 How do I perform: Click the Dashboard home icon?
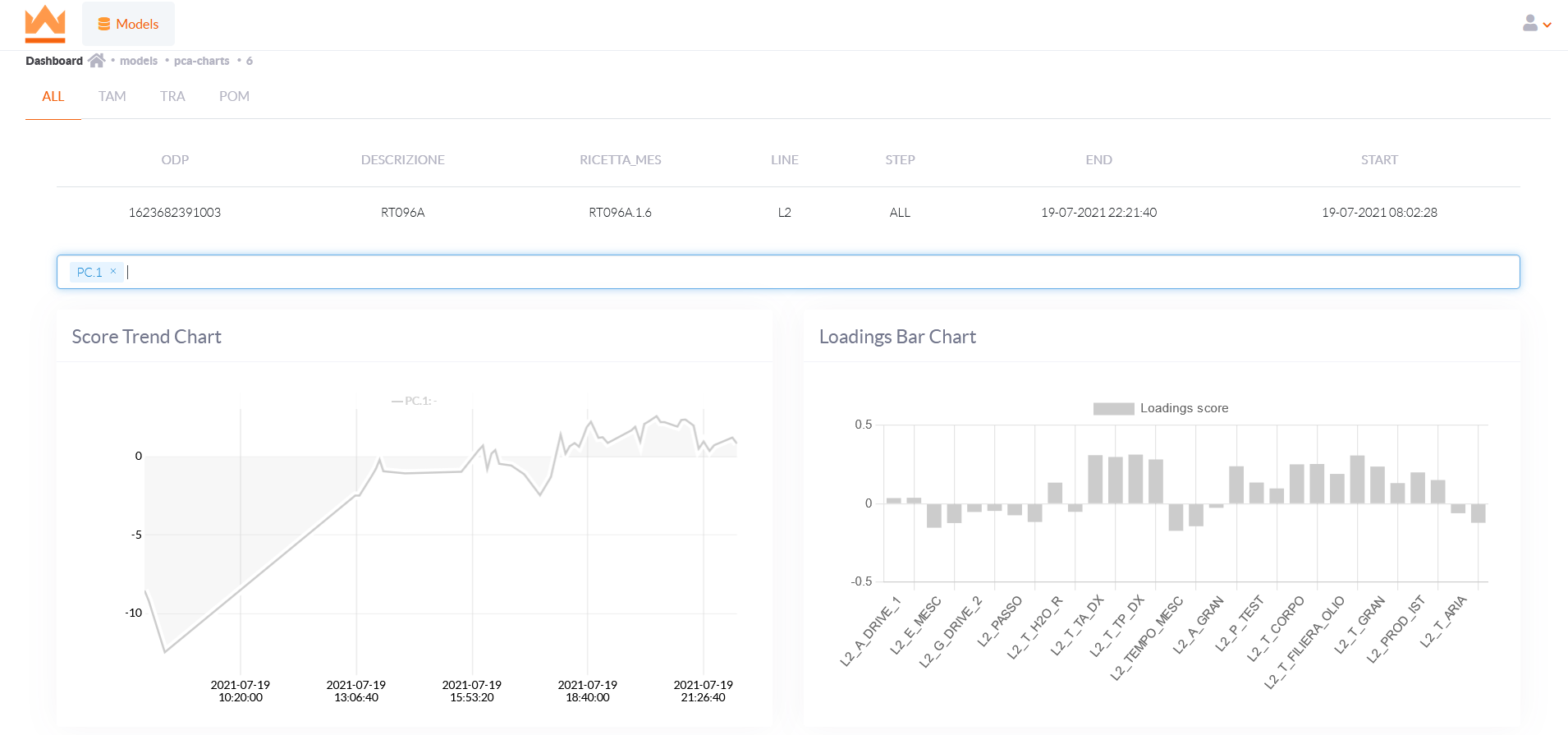96,61
